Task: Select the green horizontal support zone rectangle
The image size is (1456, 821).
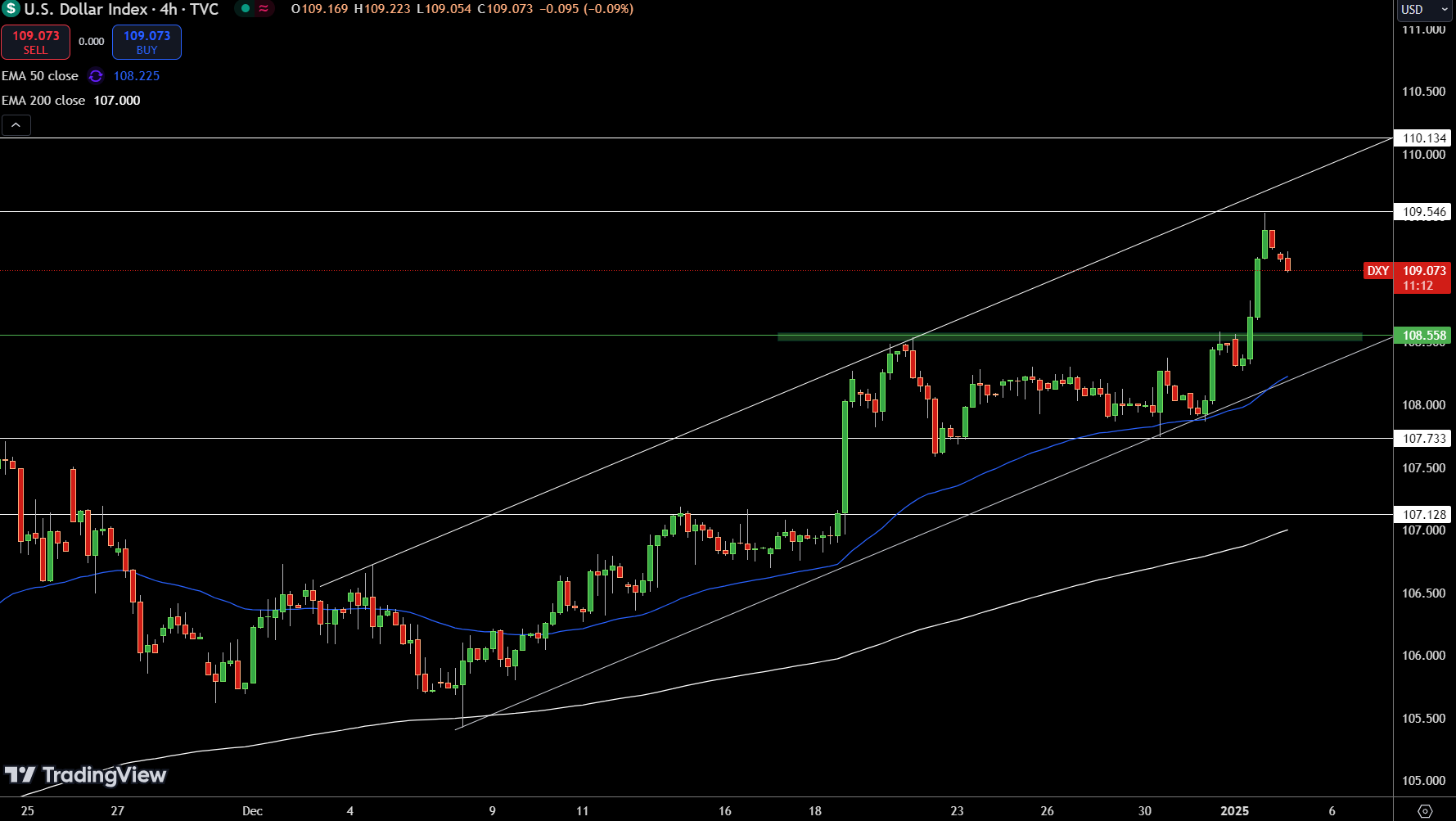Action: [1070, 336]
